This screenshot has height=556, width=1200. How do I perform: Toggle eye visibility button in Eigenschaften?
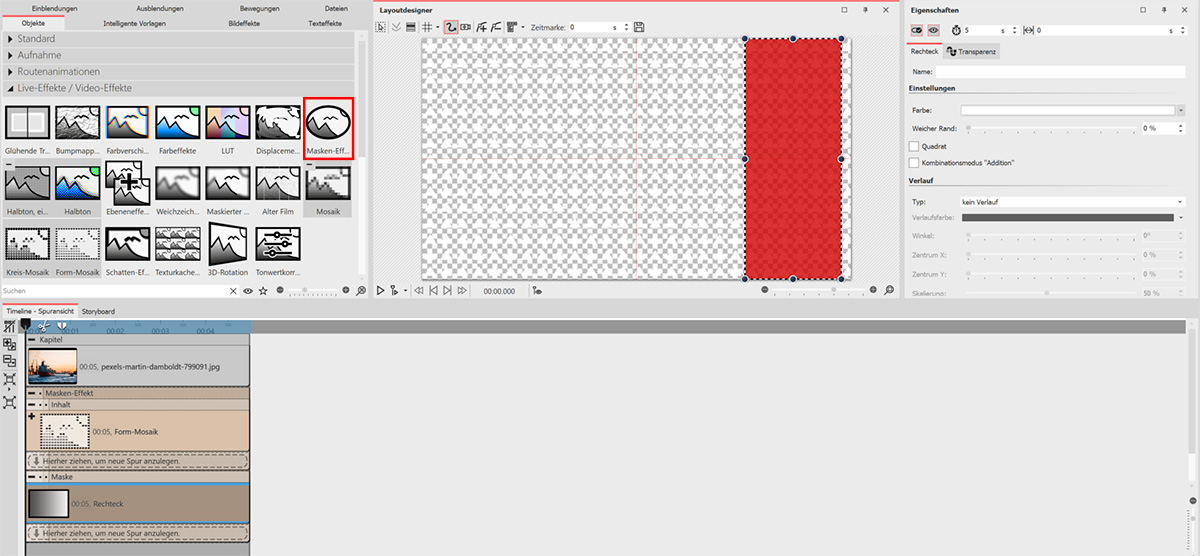[933, 31]
